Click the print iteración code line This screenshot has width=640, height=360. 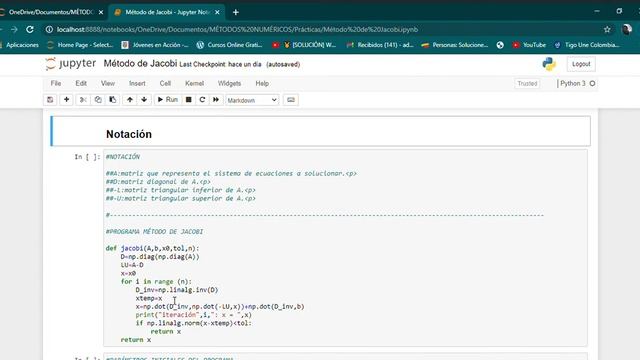[193, 315]
